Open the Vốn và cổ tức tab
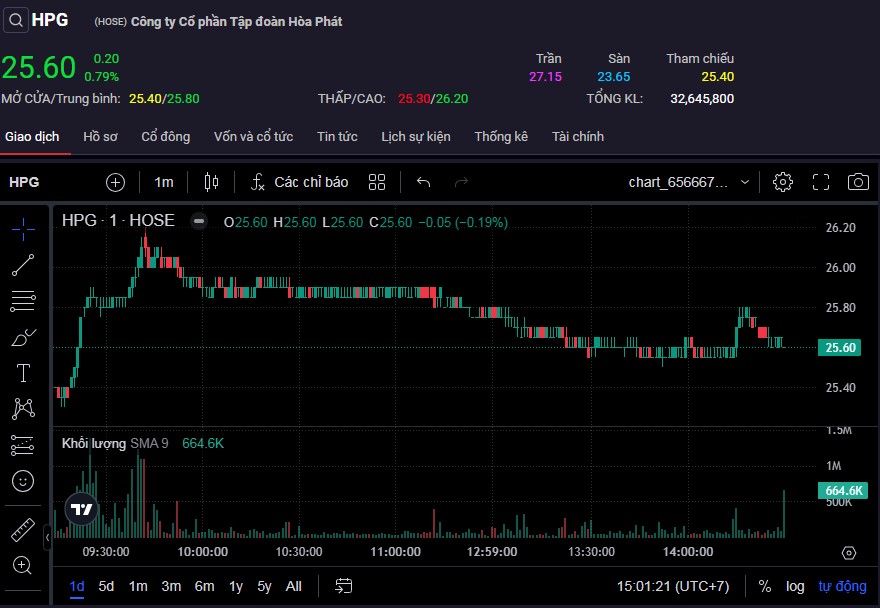Viewport: 880px width, 608px height. (x=253, y=136)
